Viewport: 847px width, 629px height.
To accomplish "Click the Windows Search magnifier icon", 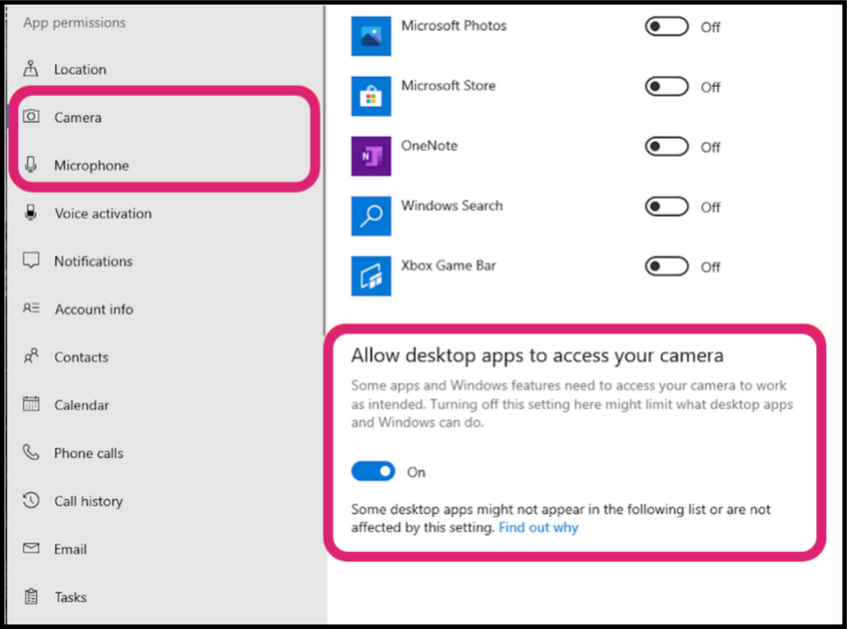I will click(x=371, y=216).
